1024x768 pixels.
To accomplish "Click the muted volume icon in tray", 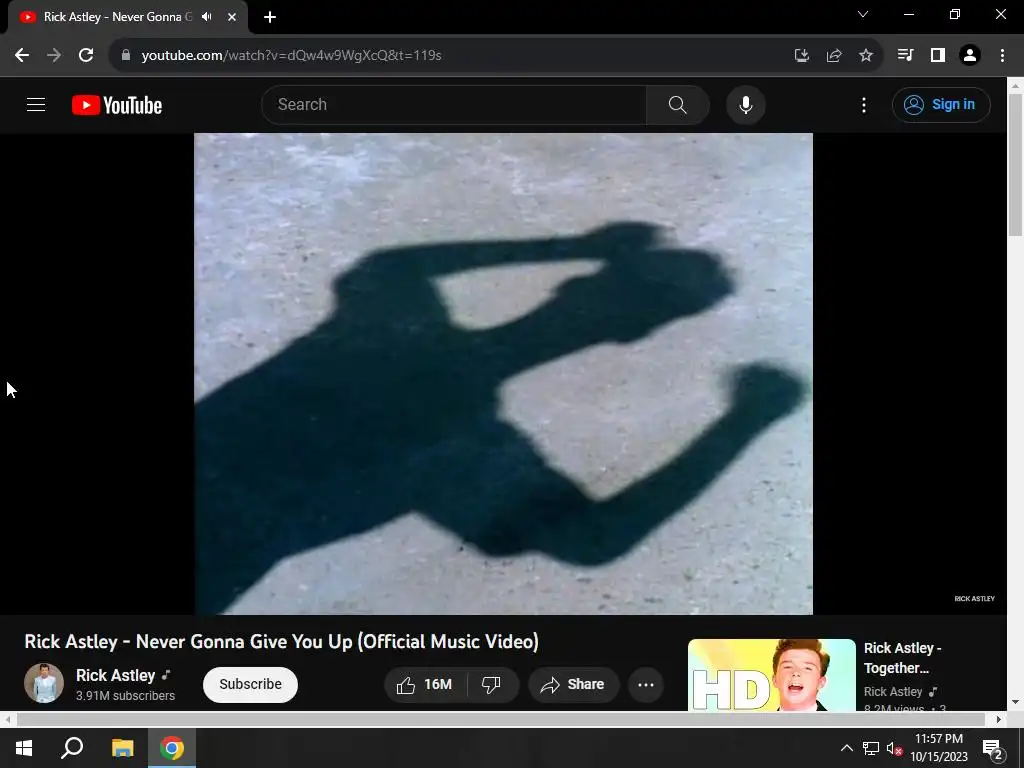I will [x=895, y=748].
